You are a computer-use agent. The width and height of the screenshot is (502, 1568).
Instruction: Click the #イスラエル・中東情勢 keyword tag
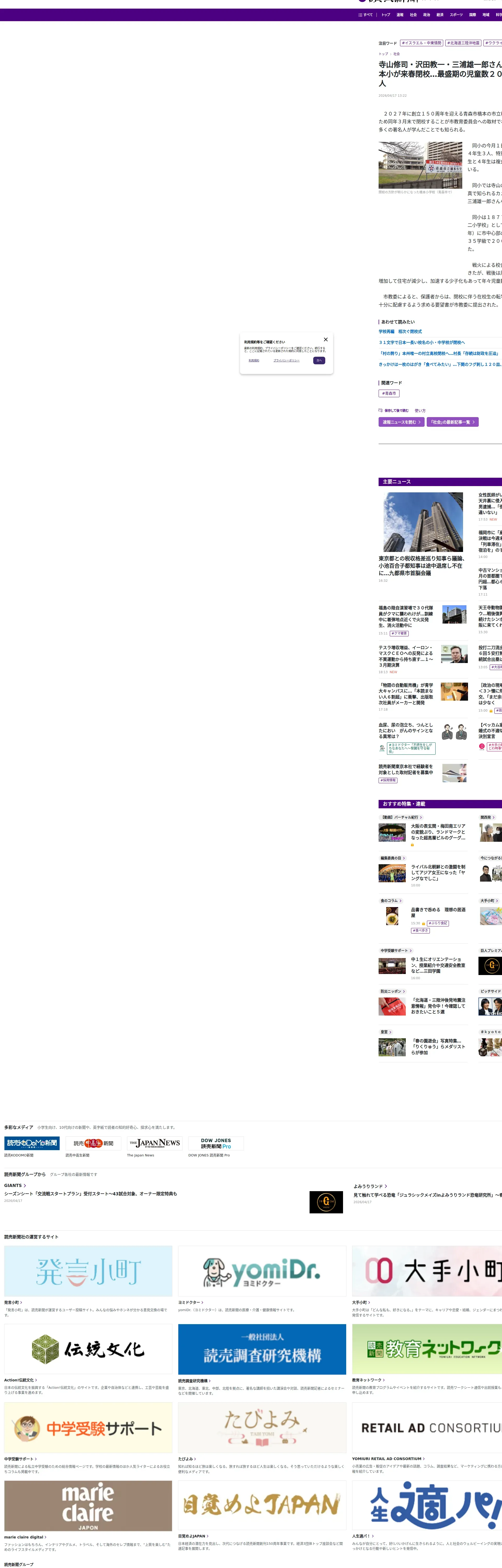tap(421, 43)
